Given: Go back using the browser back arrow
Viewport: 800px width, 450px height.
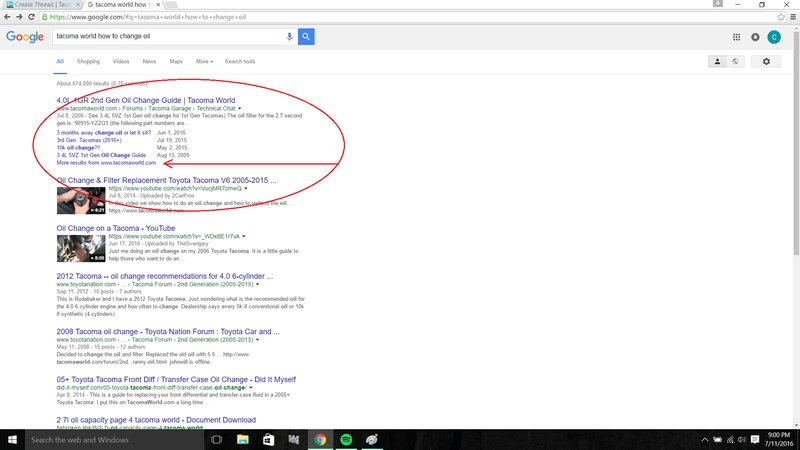Looking at the screenshot, I should pyautogui.click(x=7, y=17).
